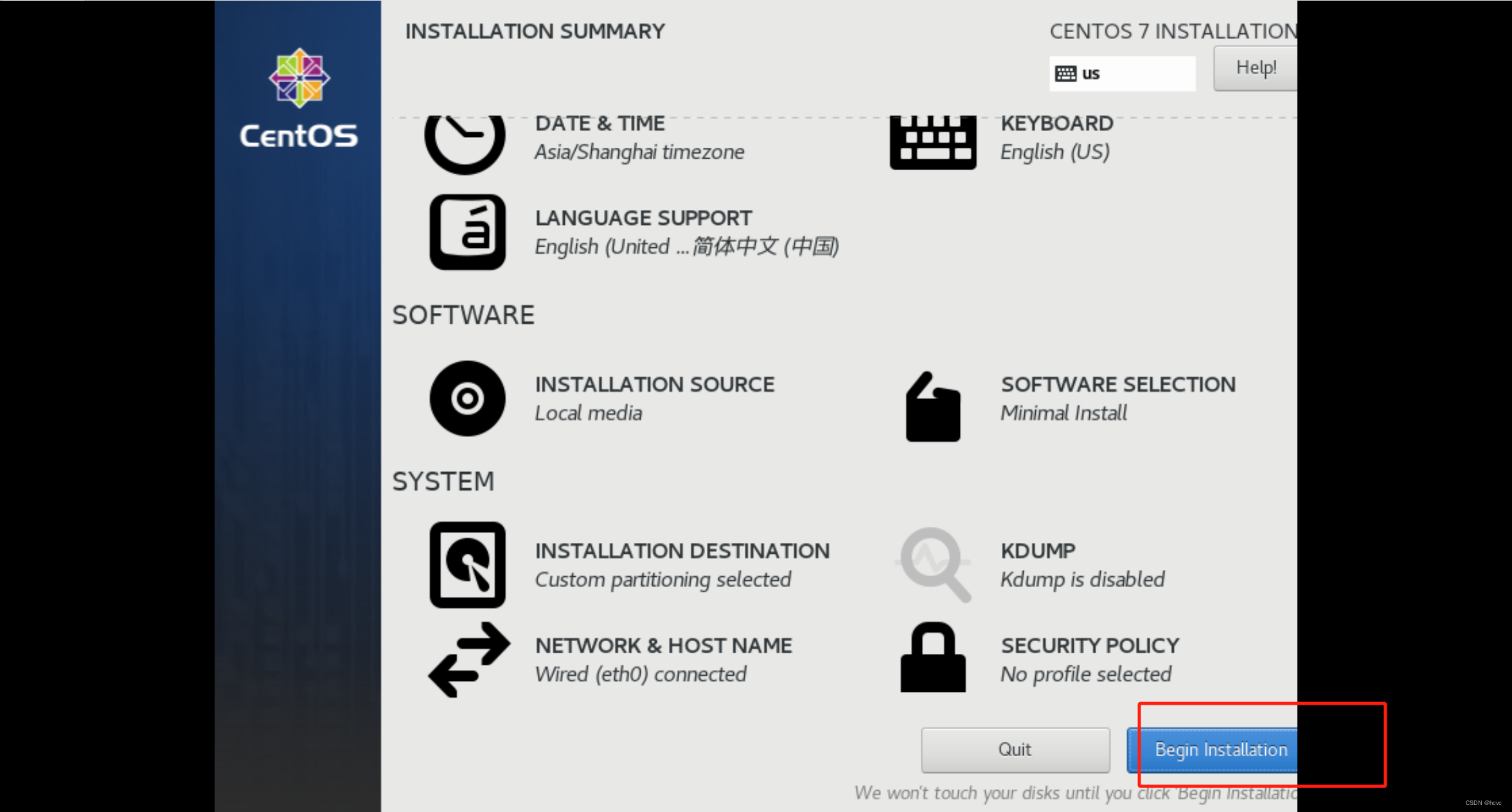This screenshot has height=812, width=1512.
Task: Click English (US) keyboard value
Action: pyautogui.click(x=1054, y=152)
